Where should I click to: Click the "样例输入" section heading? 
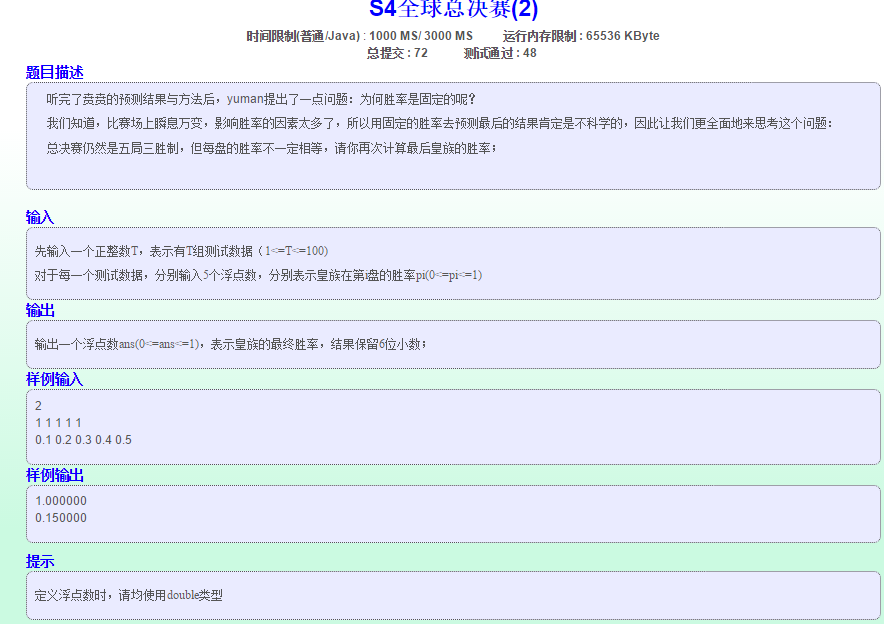(x=55, y=379)
